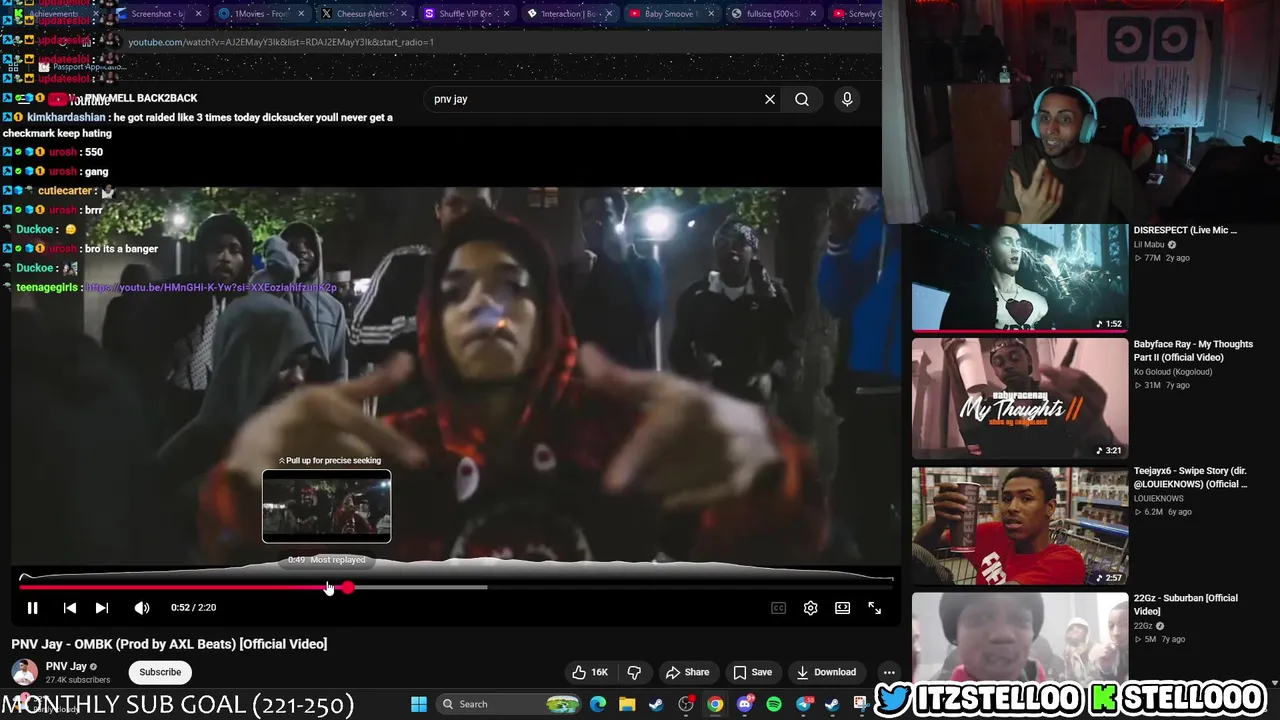The image size is (1280, 720).
Task: Open the link posted by teenagegirls in chat
Action: (211, 287)
